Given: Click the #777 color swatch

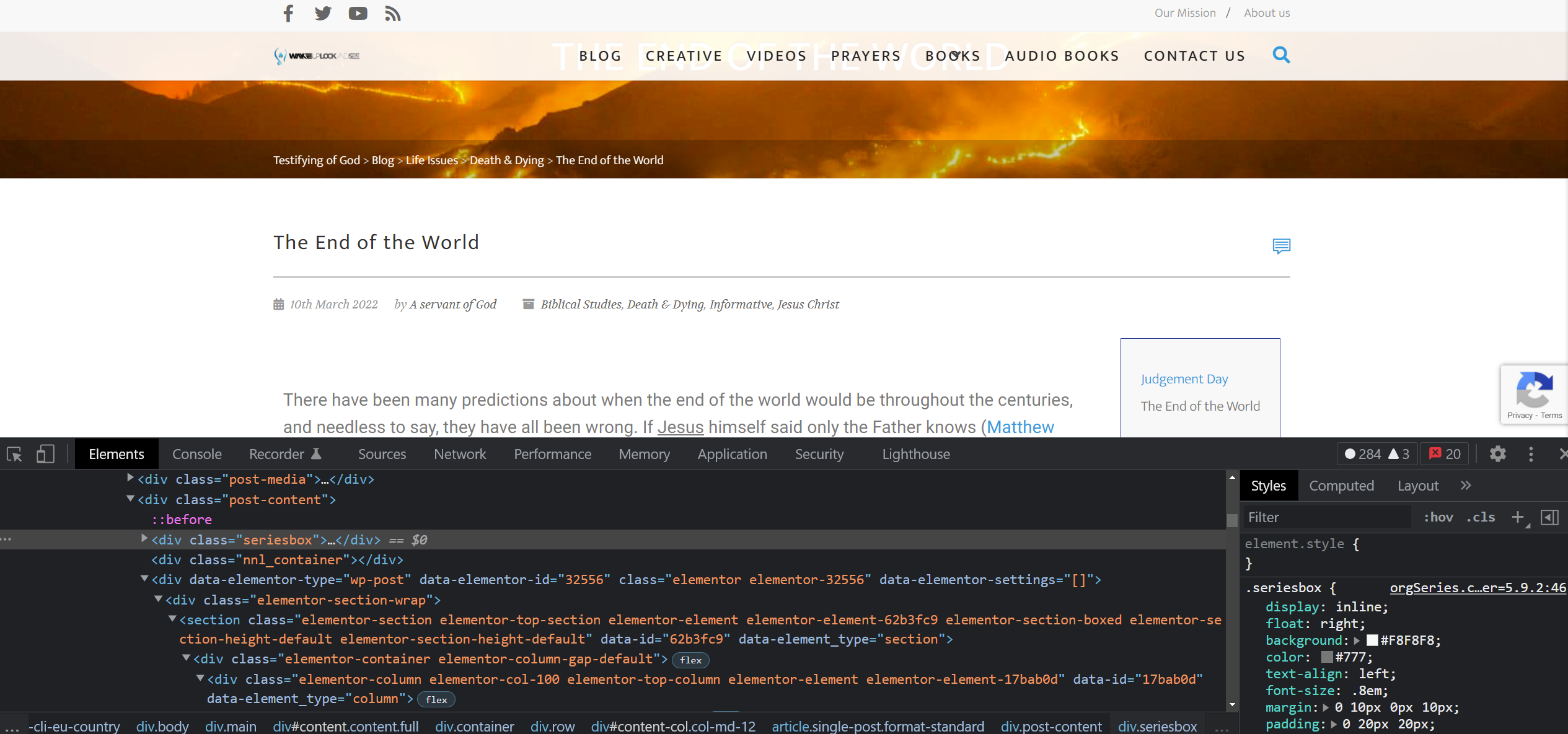Looking at the screenshot, I should pos(1326,657).
